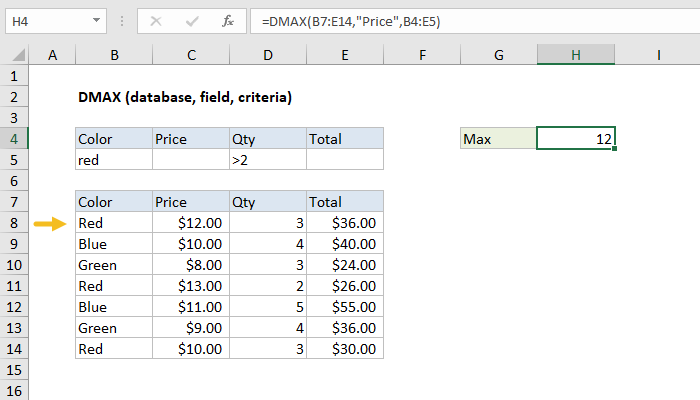
Task: Select row 1 header
Action: [x=14, y=76]
